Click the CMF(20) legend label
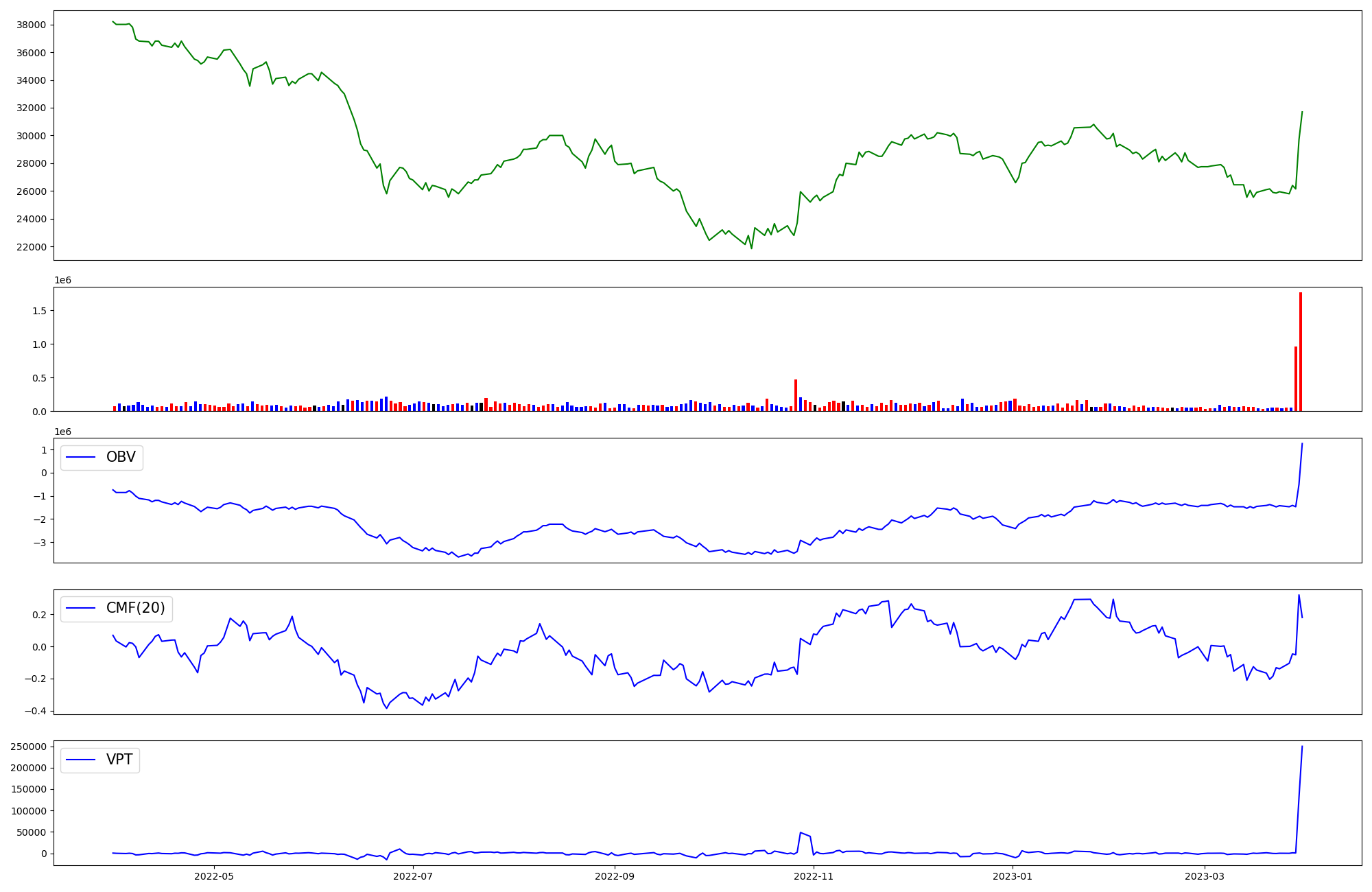This screenshot has height=892, width=1372. tap(135, 608)
